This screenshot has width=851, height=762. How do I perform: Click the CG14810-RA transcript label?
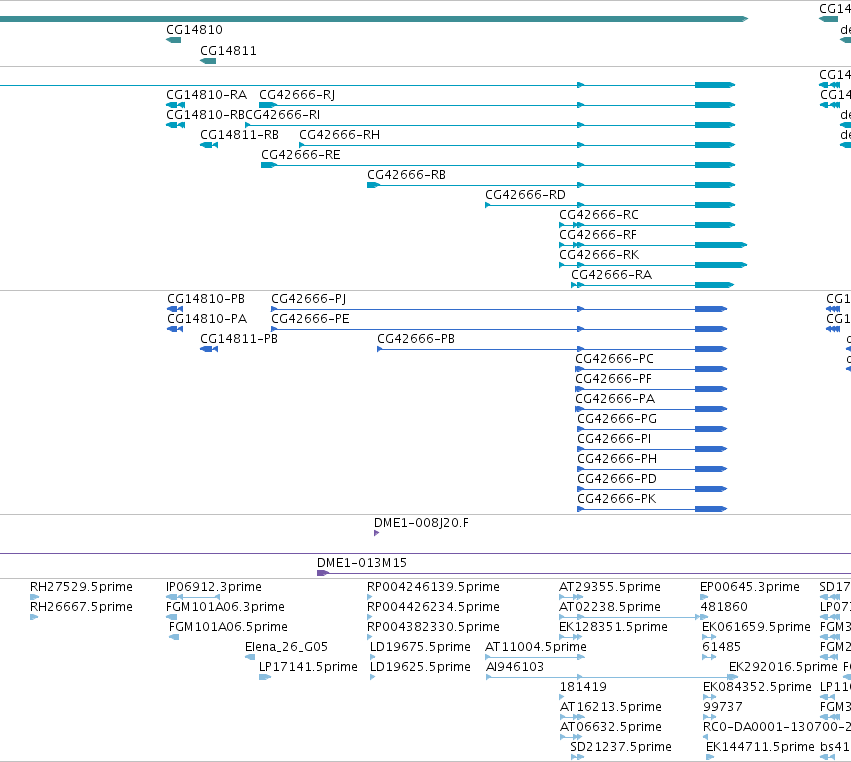(x=206, y=95)
